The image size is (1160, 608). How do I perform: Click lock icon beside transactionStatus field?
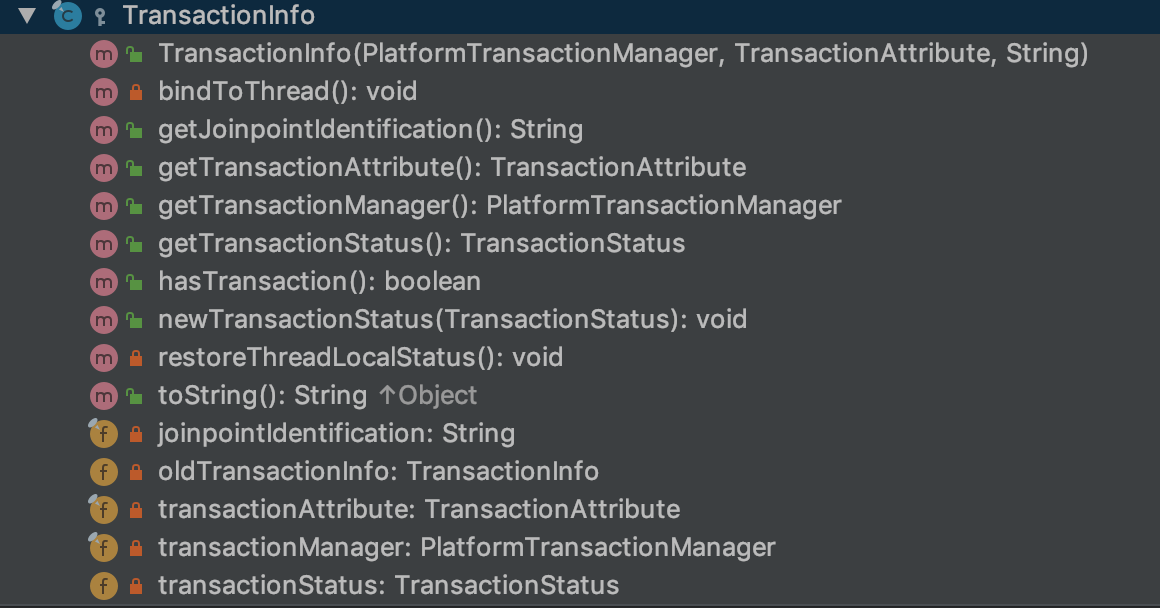point(135,587)
